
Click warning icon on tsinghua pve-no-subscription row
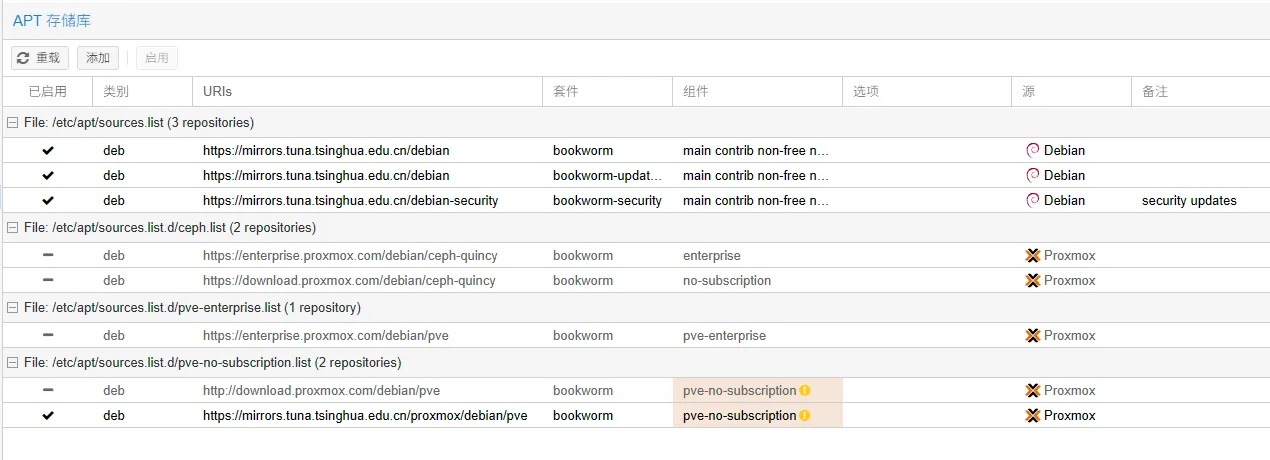[x=805, y=415]
